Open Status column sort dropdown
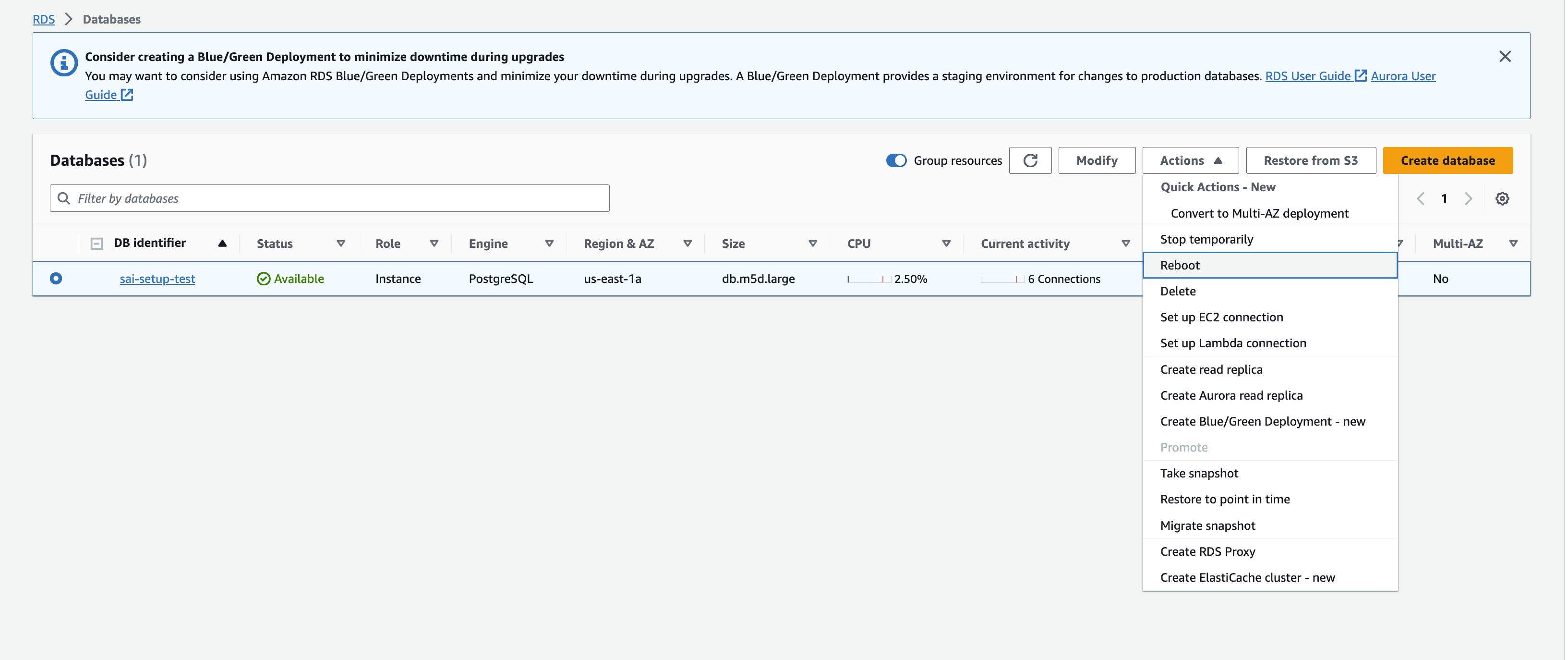The width and height of the screenshot is (1568, 660). click(x=341, y=244)
